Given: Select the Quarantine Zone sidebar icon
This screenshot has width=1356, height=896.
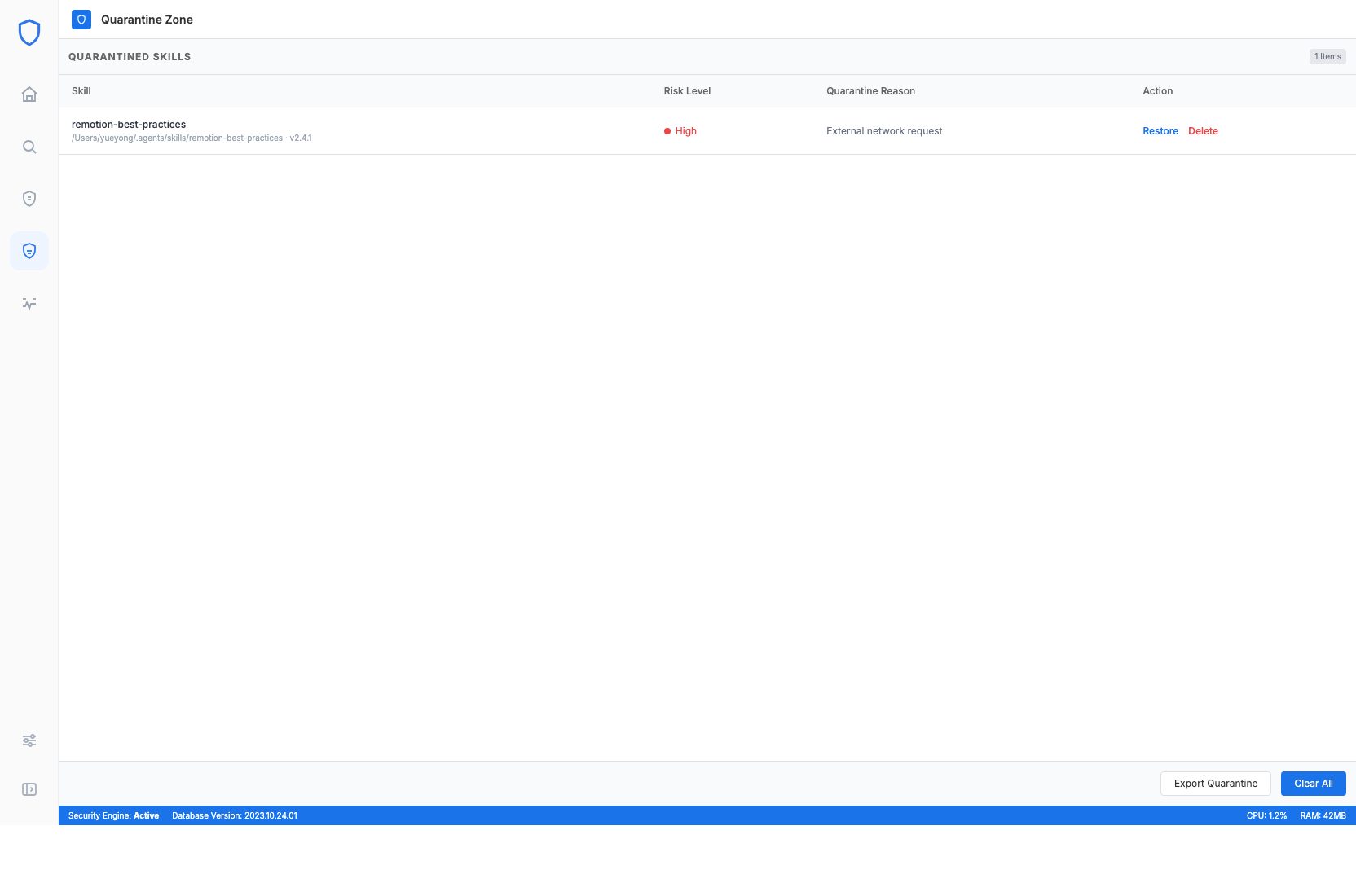Looking at the screenshot, I should click(x=29, y=251).
